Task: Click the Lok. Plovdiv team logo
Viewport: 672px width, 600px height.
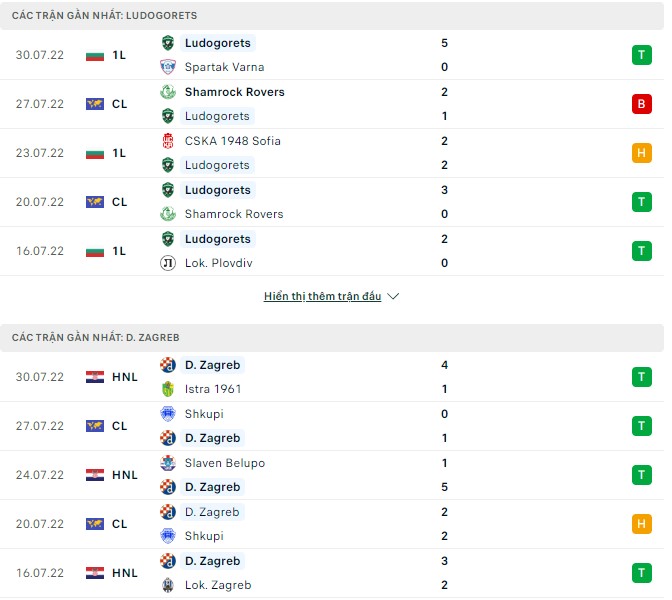Action: 168,263
